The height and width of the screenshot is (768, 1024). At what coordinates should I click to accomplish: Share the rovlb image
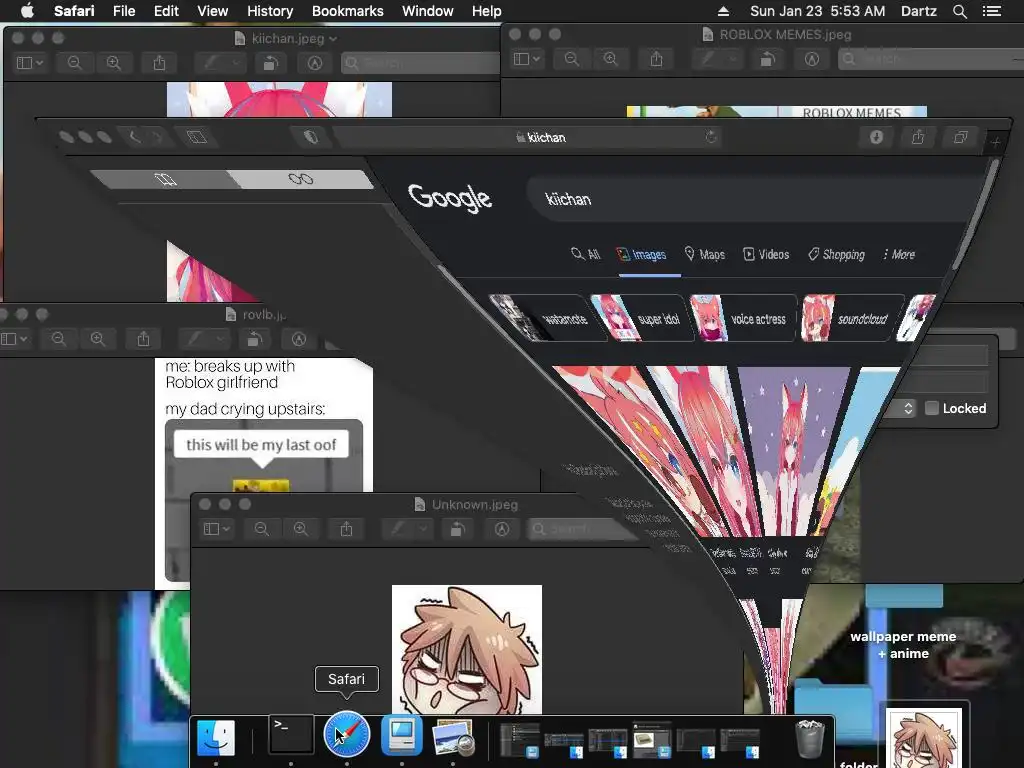click(x=144, y=339)
